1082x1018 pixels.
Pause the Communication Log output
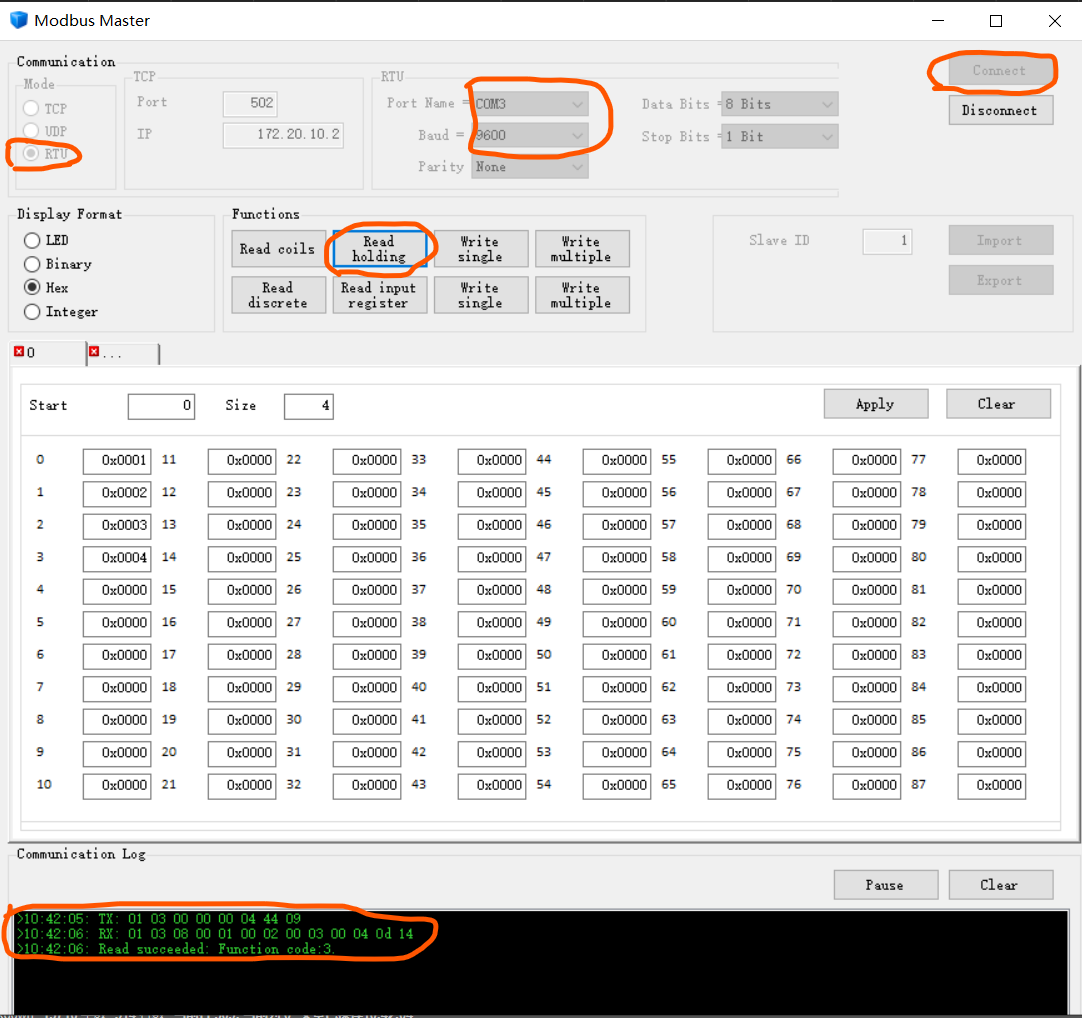tap(885, 884)
